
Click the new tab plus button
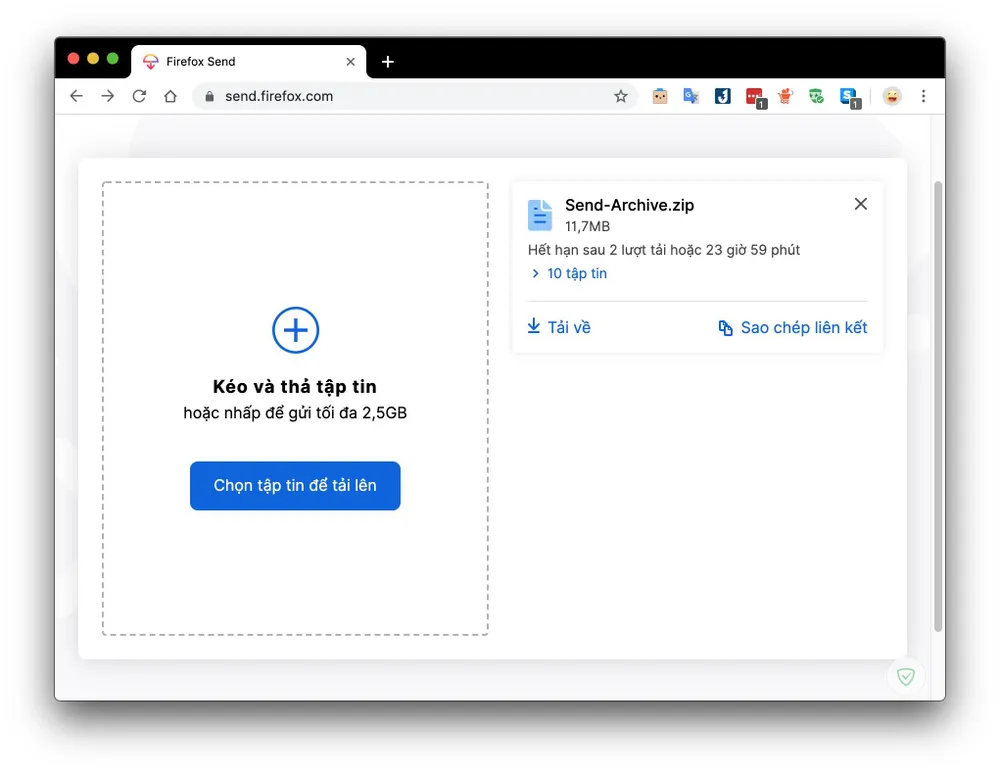pos(388,61)
